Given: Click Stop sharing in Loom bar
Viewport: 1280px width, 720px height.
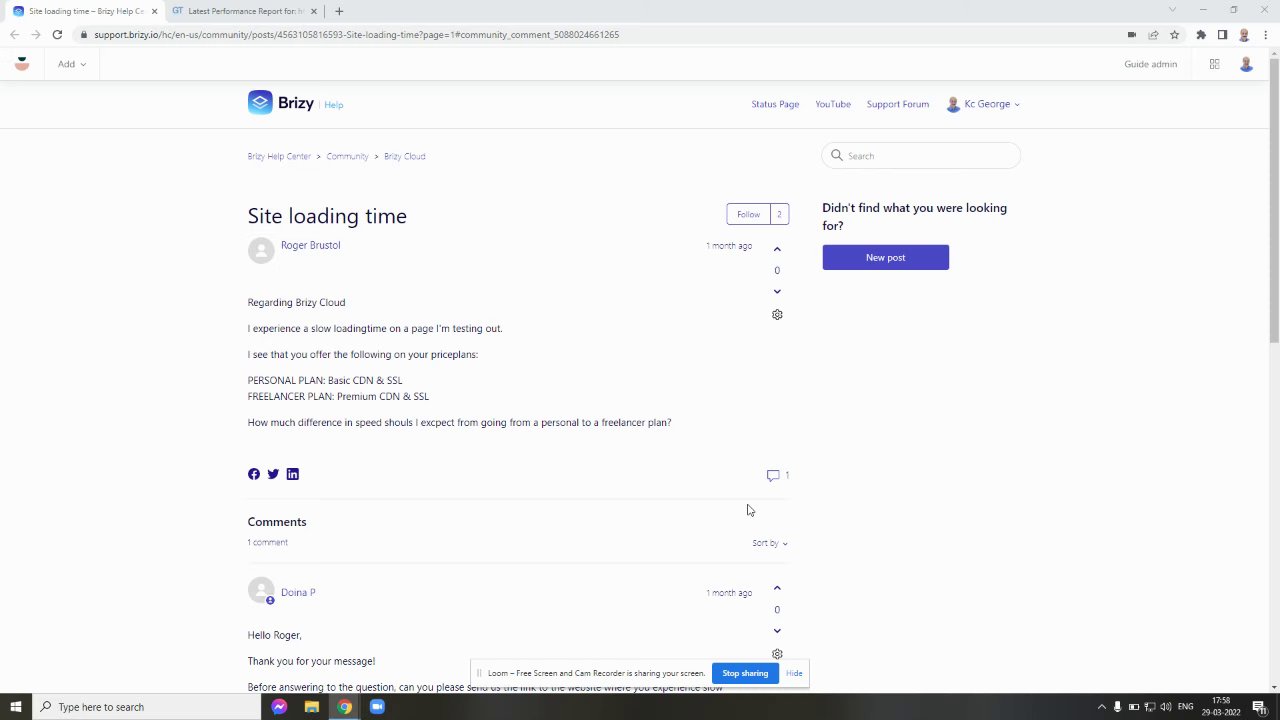Looking at the screenshot, I should (x=745, y=673).
